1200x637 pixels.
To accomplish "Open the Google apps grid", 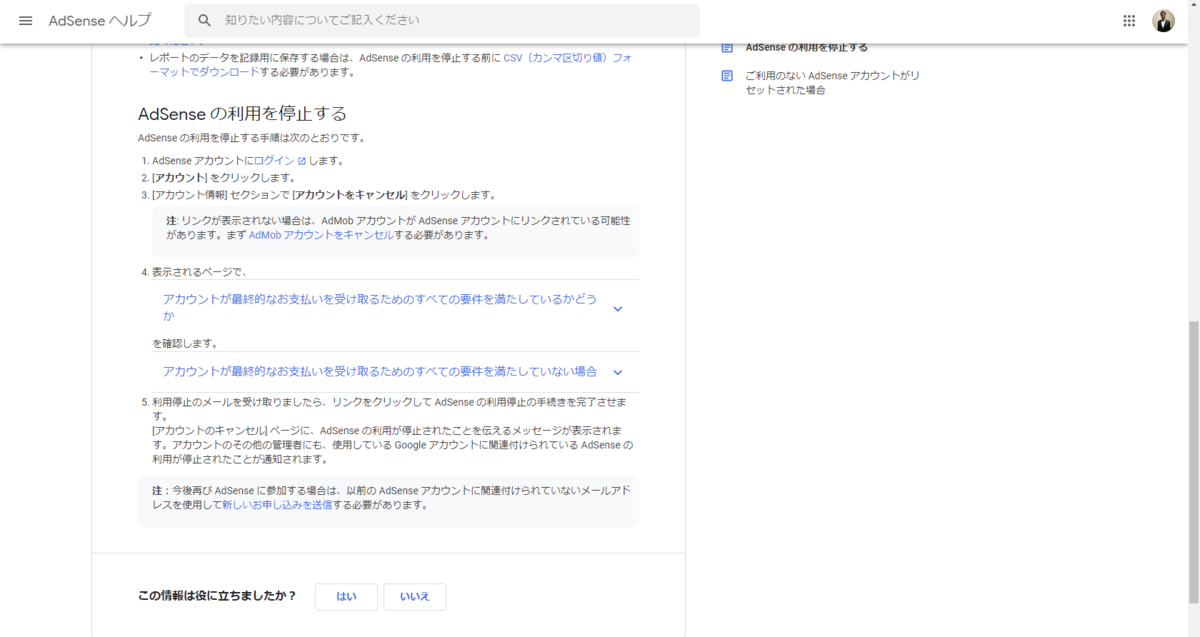I will click(x=1129, y=20).
